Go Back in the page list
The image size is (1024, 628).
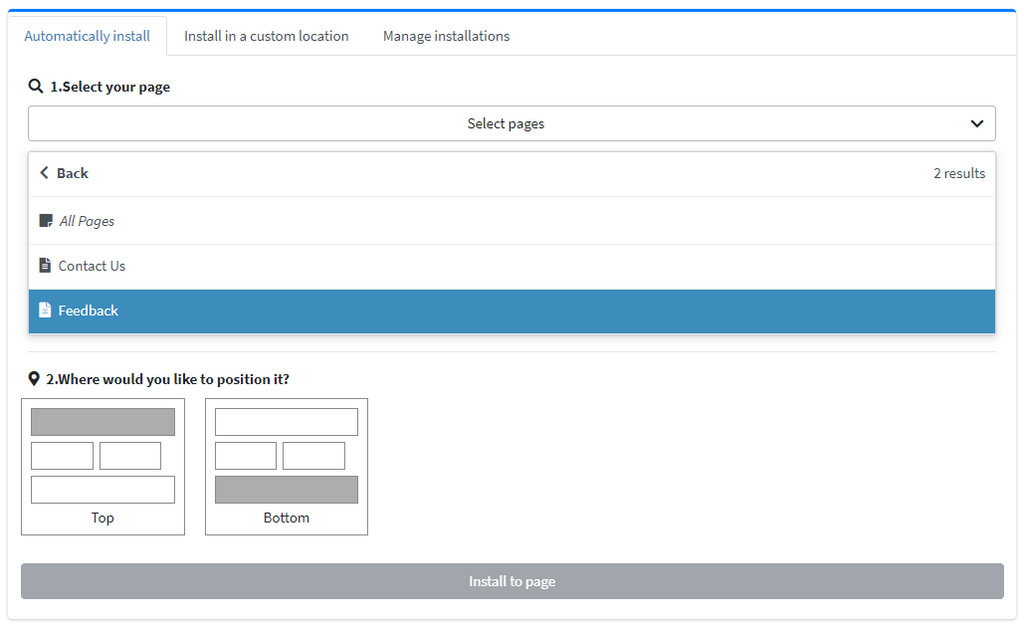tap(72, 173)
